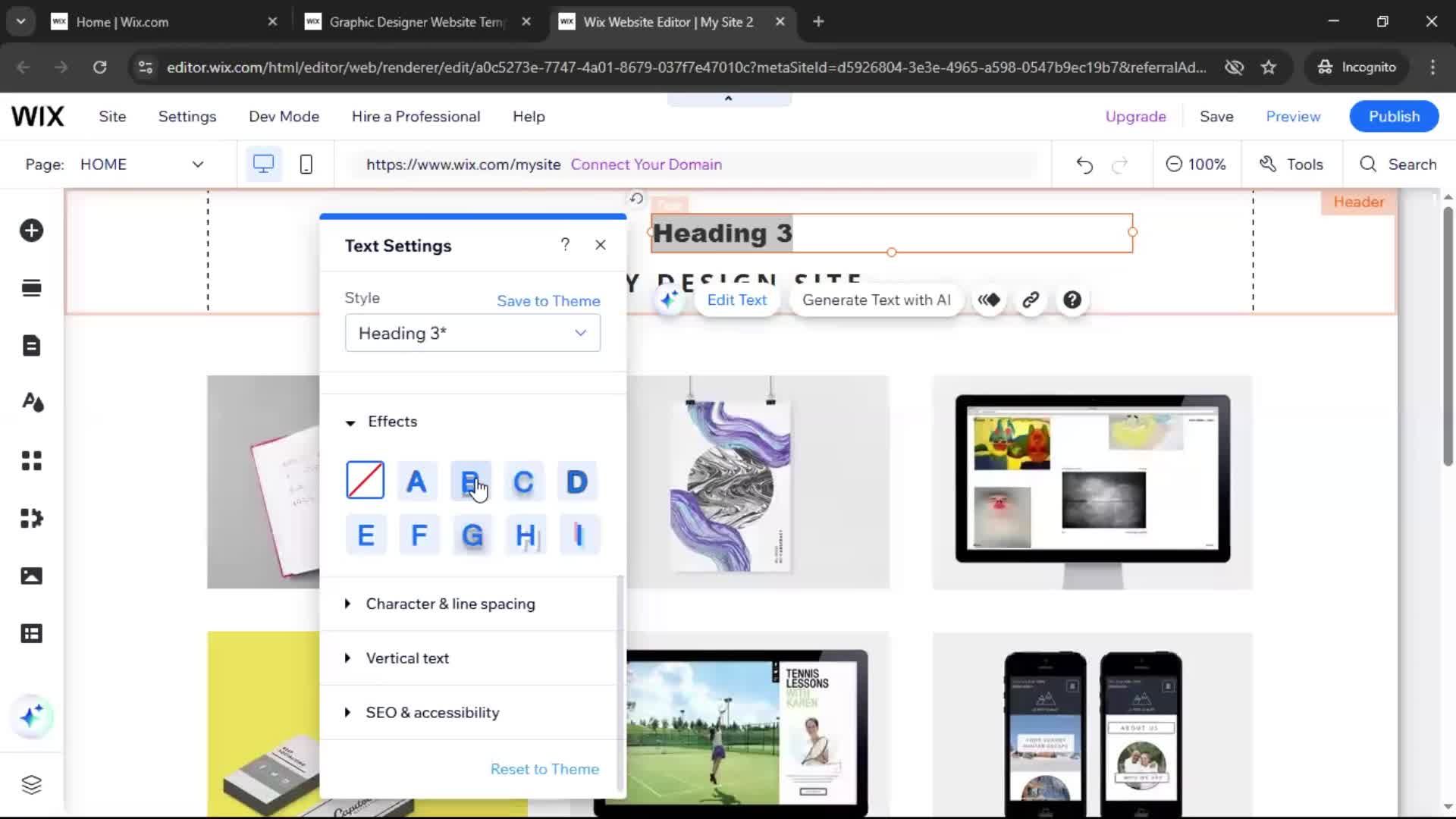The image size is (1456, 819).
Task: Click Save to Theme link
Action: click(548, 301)
